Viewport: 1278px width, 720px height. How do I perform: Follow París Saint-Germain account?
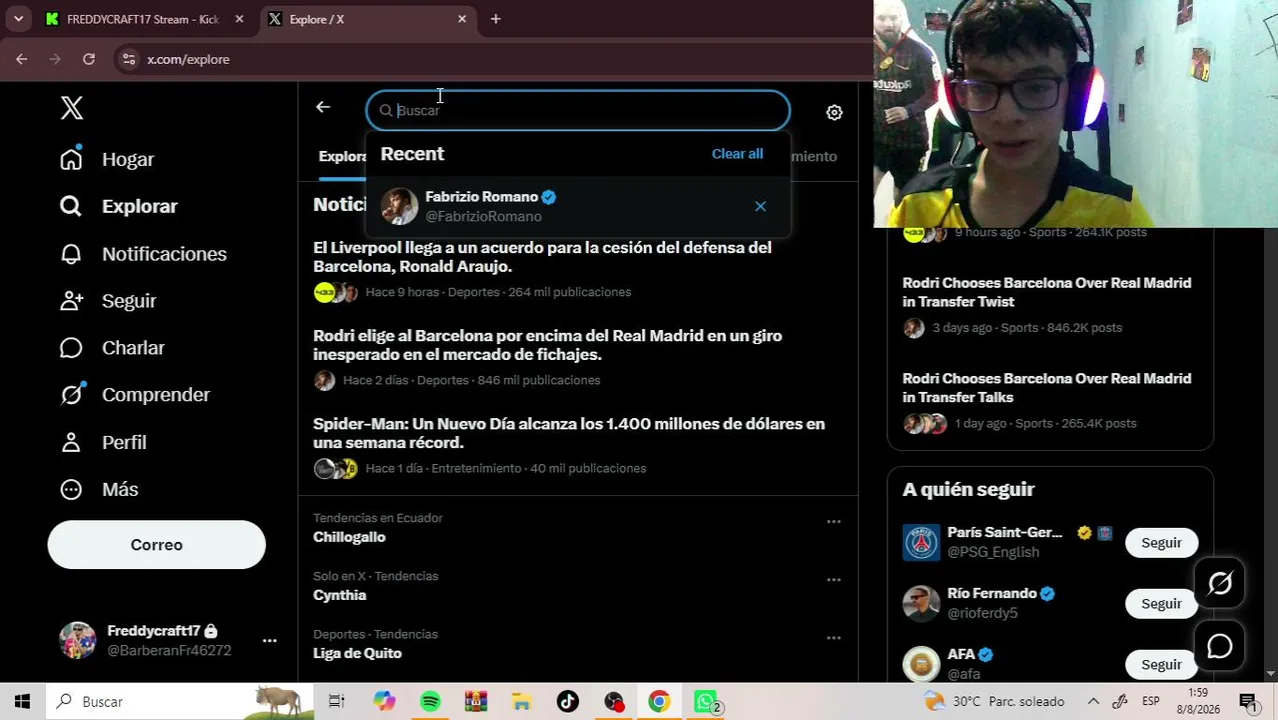(x=1161, y=543)
